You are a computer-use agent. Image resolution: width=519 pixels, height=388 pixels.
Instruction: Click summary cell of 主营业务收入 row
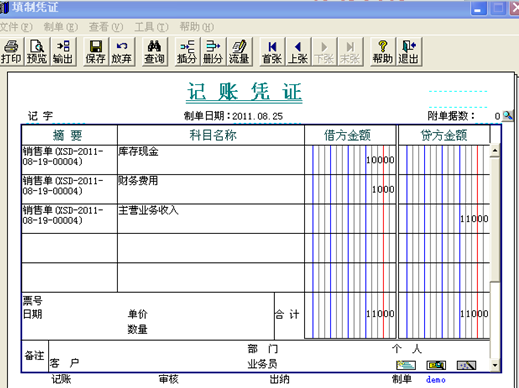69,218
